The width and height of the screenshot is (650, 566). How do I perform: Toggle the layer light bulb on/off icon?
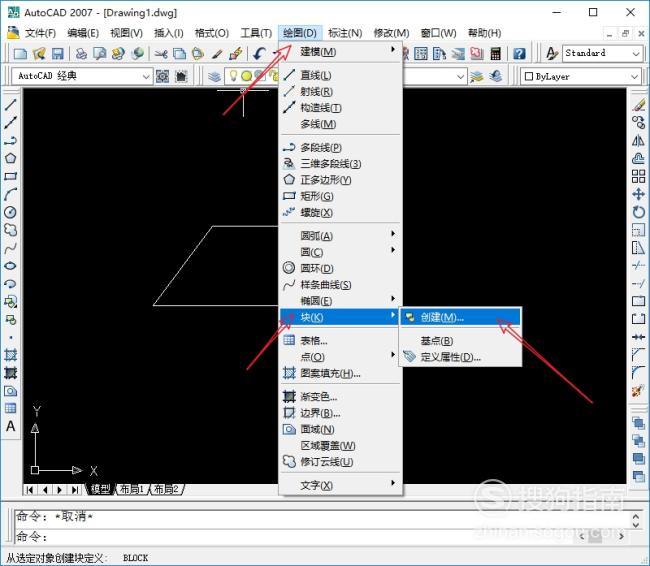233,76
